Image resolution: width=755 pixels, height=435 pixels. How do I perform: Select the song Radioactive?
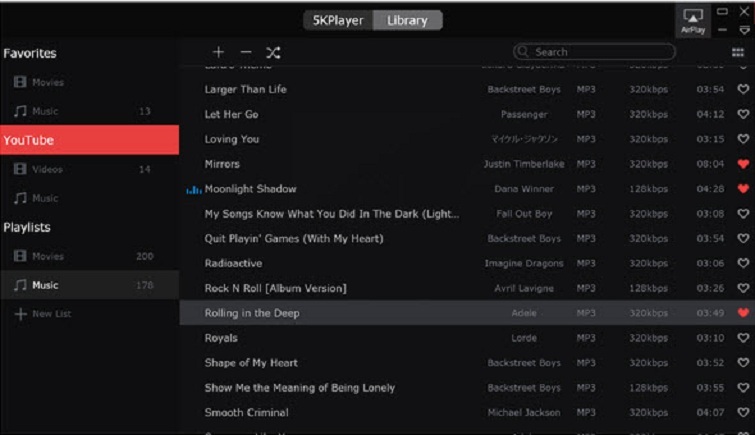coord(232,263)
